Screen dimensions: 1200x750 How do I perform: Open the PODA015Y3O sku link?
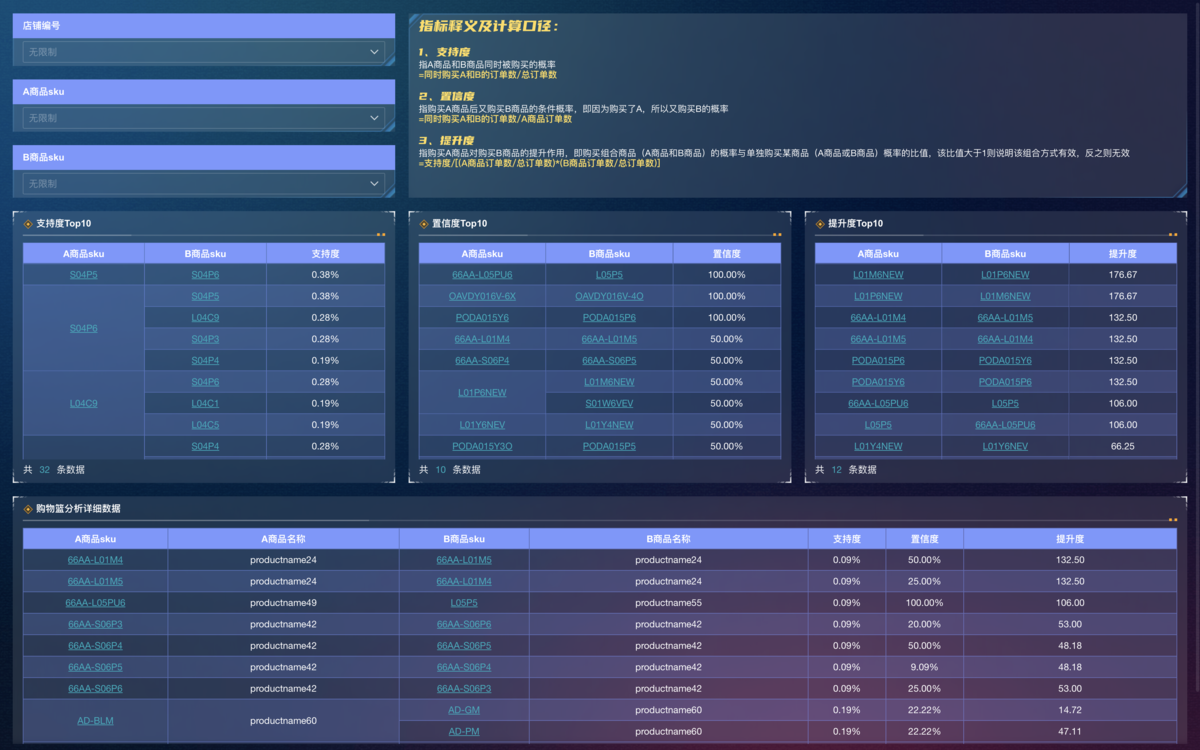coord(482,447)
